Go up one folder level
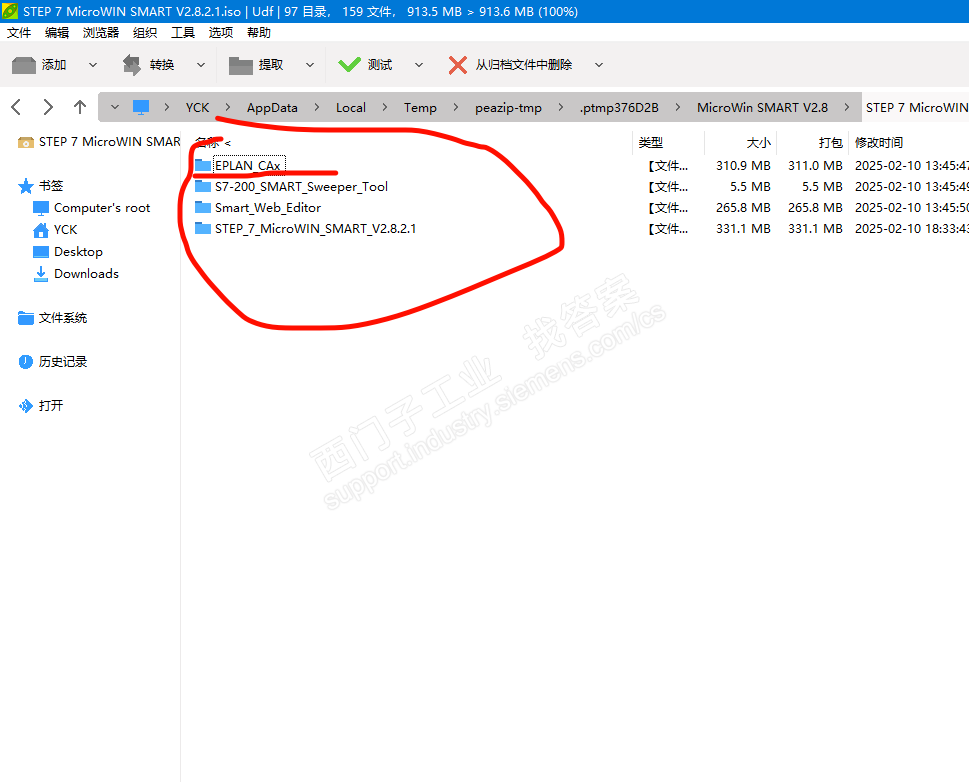The image size is (969, 782). point(80,107)
